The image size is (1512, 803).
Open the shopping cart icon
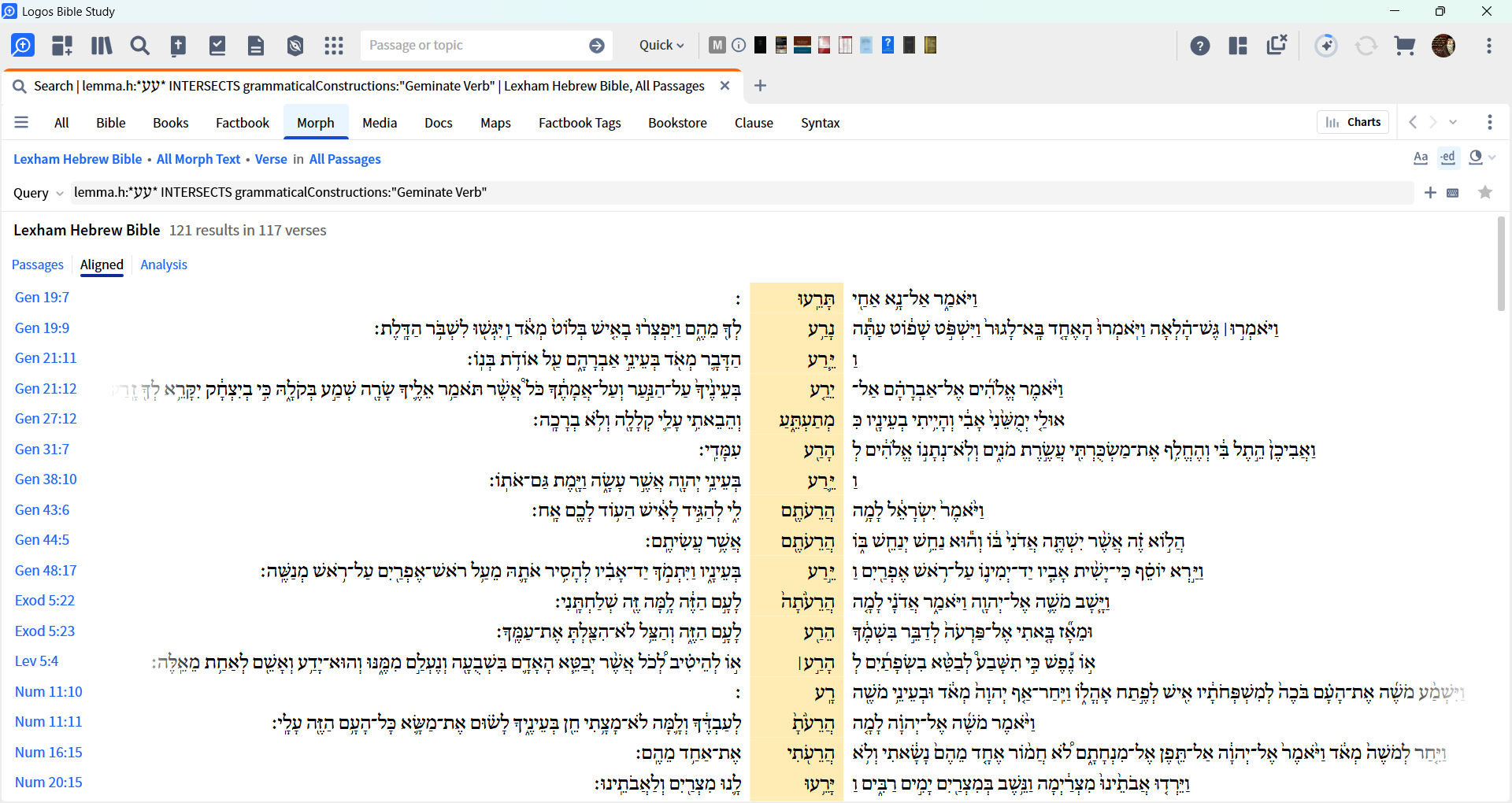tap(1405, 46)
